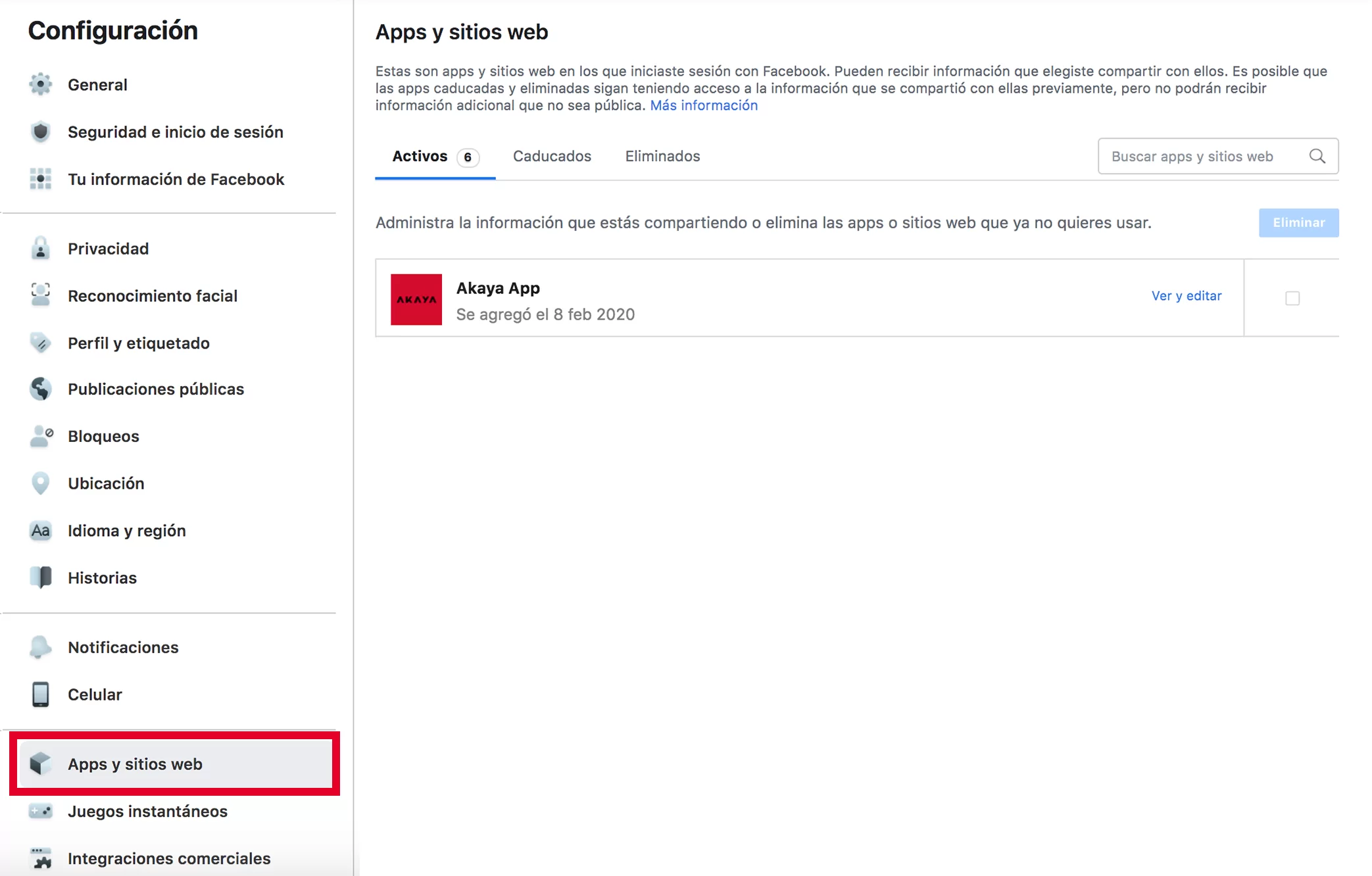
Task: Select Apps y sitios web menu item
Action: pos(175,764)
